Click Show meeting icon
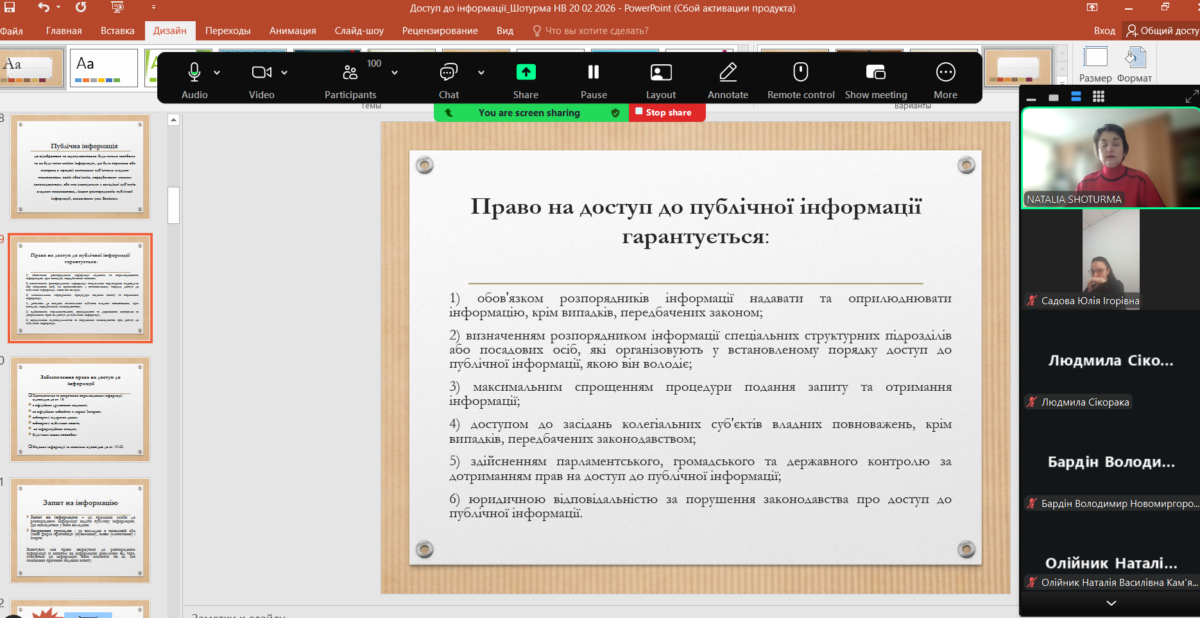This screenshot has width=1200, height=618. click(x=875, y=72)
